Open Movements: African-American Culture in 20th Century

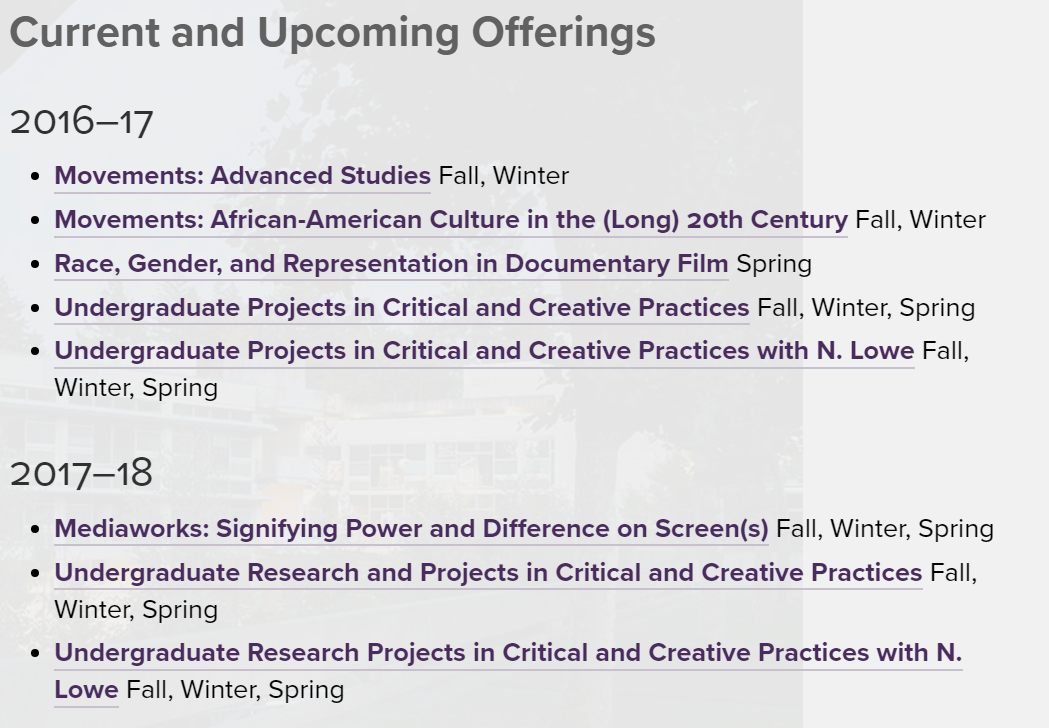pos(451,220)
